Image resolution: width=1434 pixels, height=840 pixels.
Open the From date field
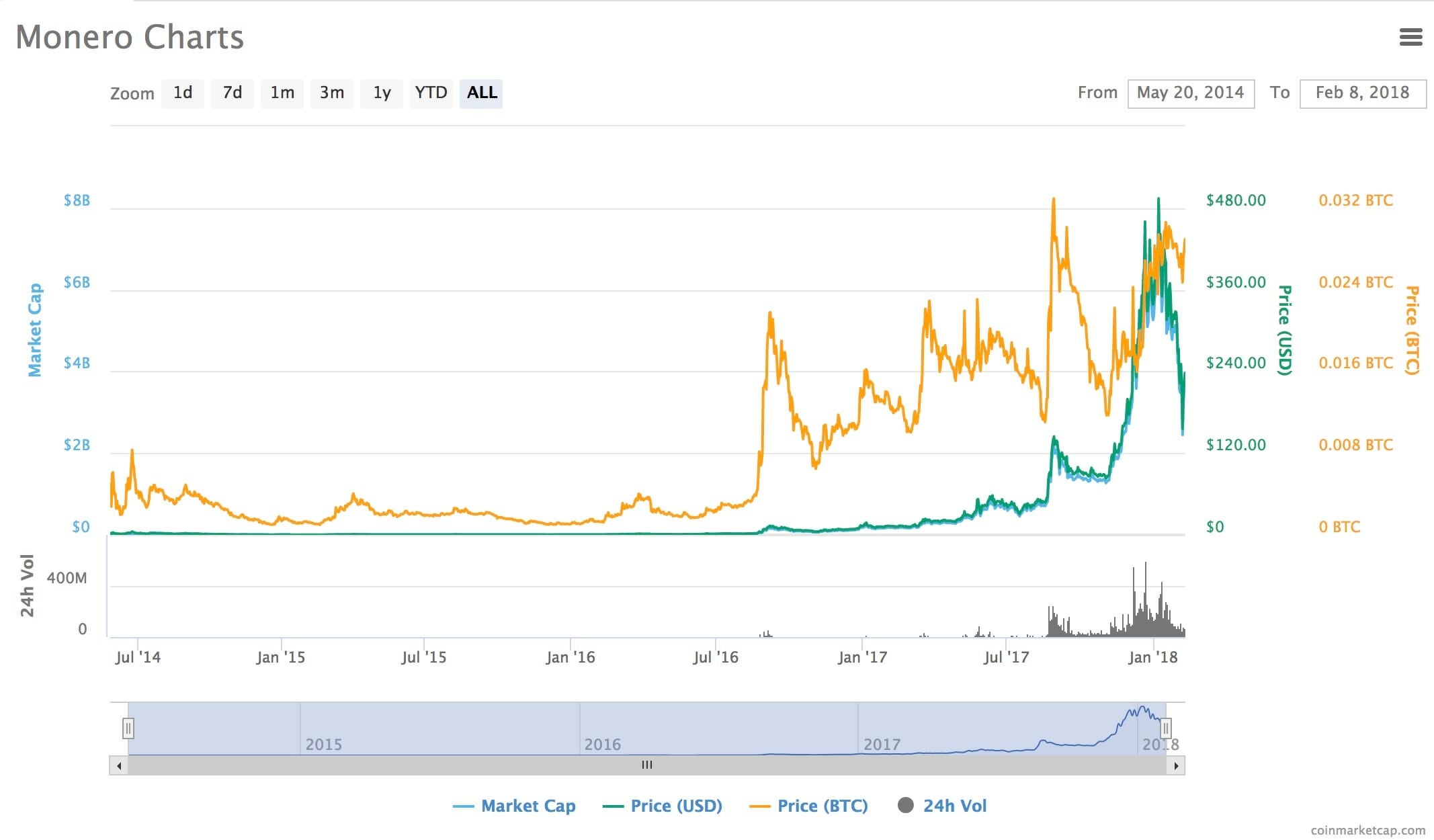[x=1191, y=93]
